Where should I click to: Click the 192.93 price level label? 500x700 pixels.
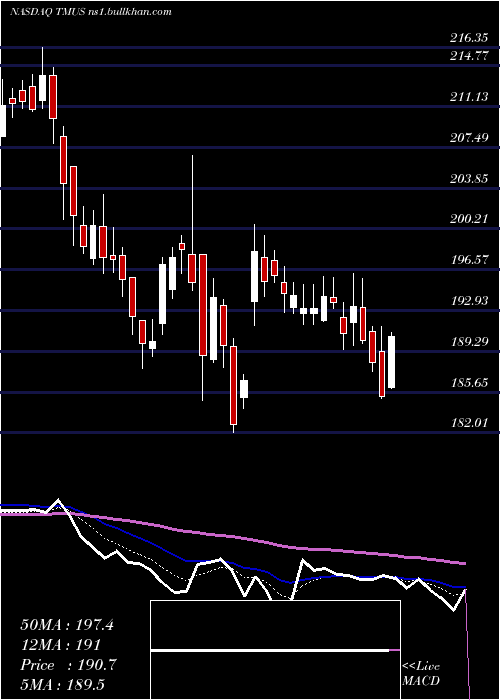pos(468,300)
